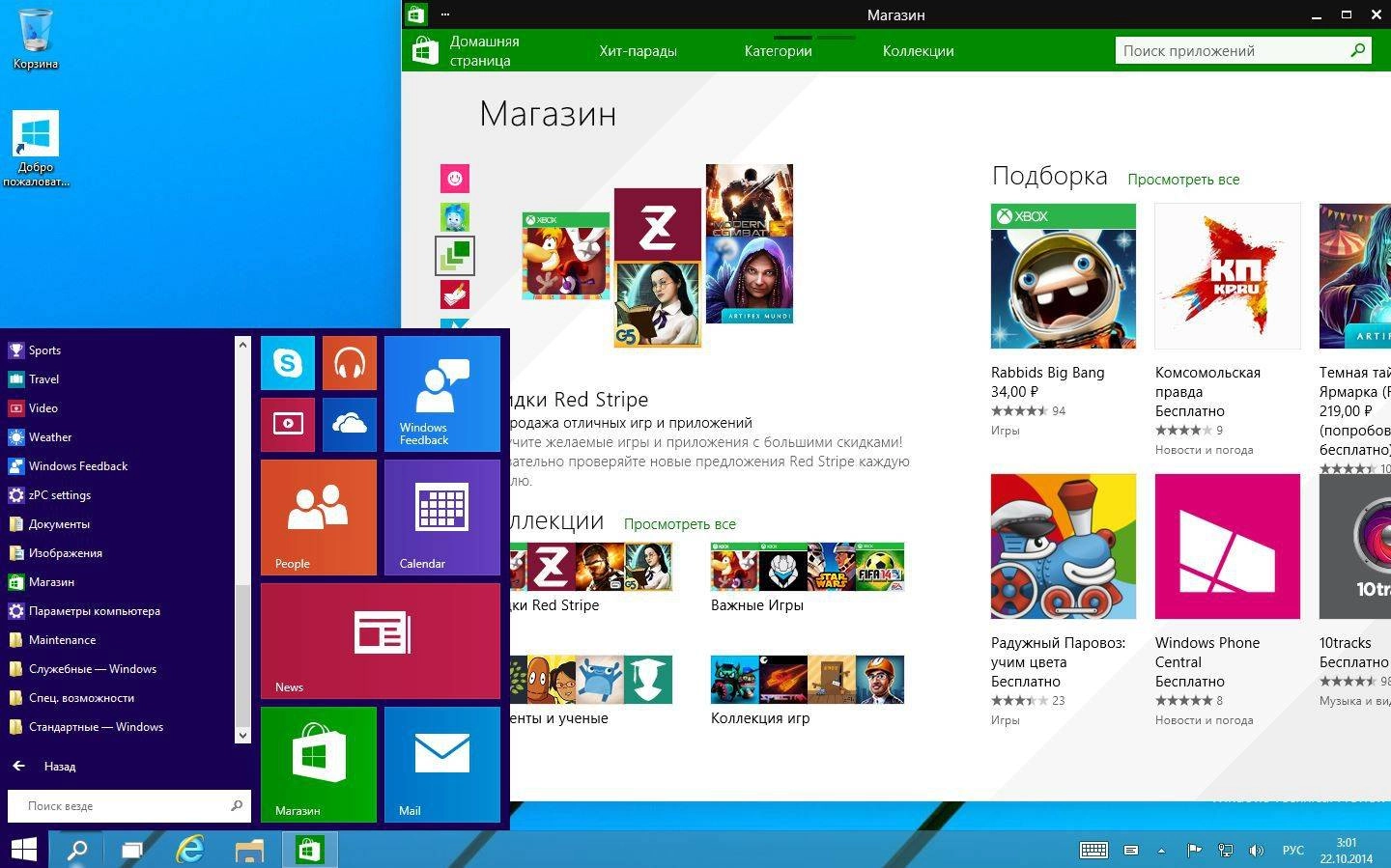Open the Категории tab
Screen dimensions: 1391x868
coord(778,51)
